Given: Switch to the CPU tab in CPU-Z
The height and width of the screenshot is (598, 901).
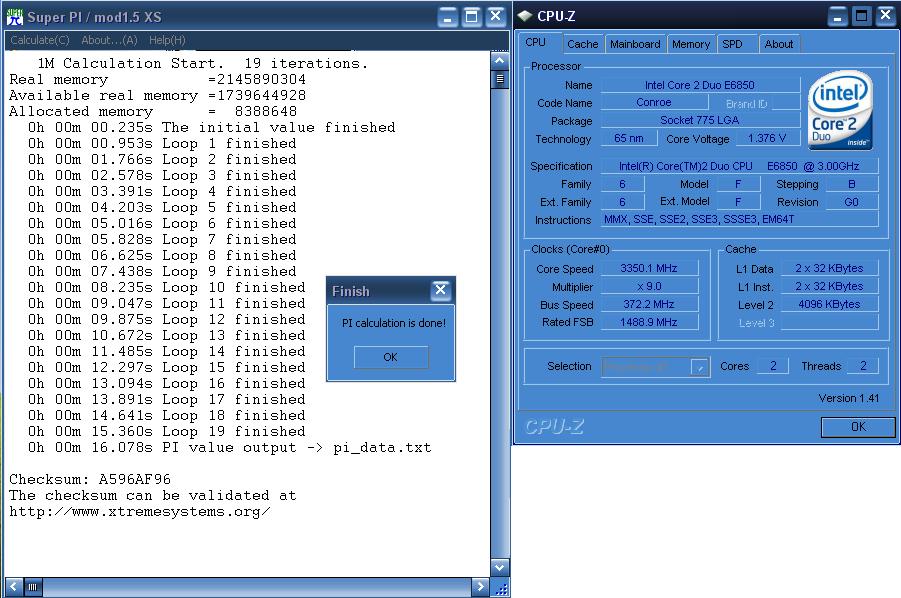Looking at the screenshot, I should pyautogui.click(x=536, y=43).
